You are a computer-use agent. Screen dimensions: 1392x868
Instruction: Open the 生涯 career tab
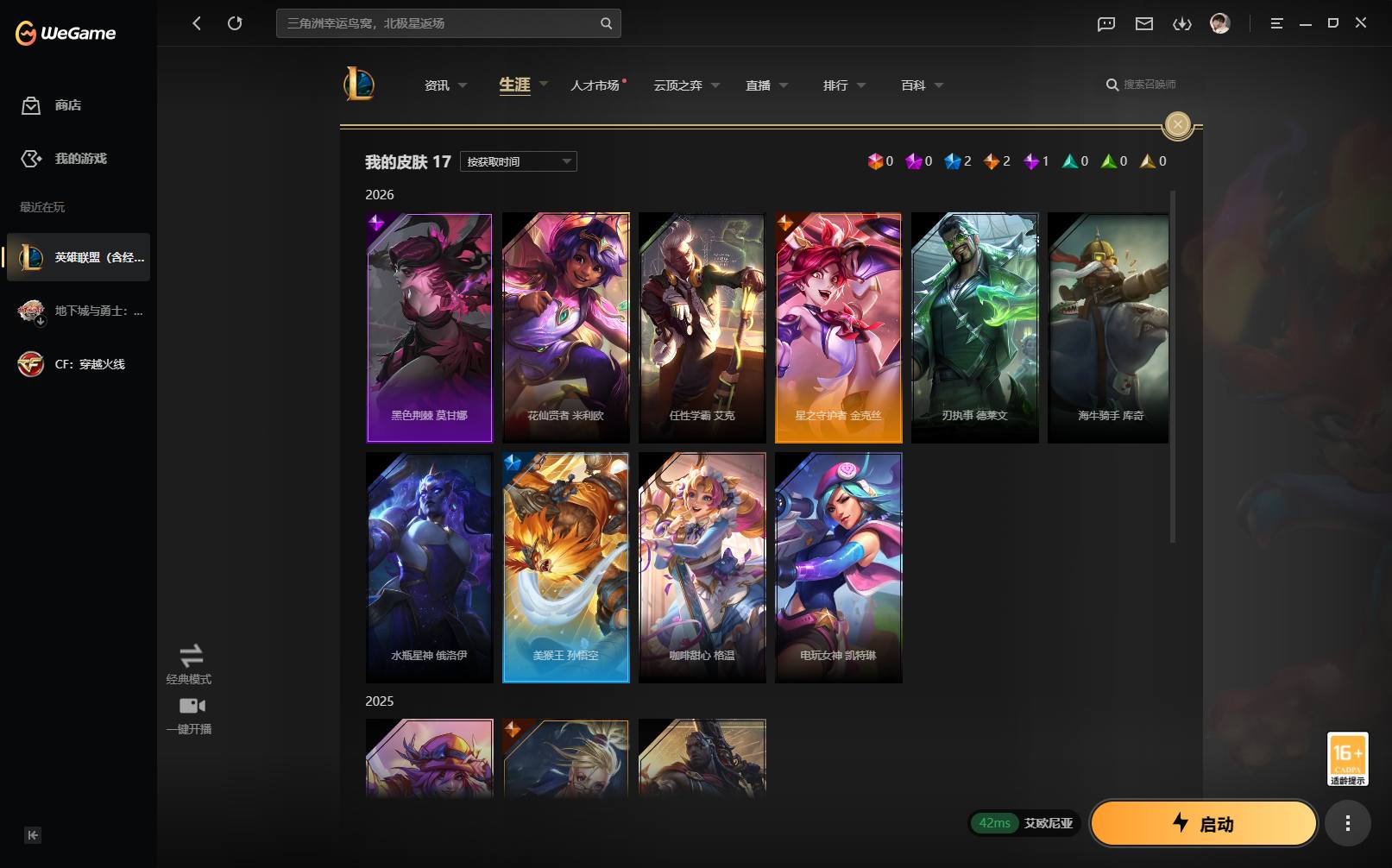coord(514,85)
